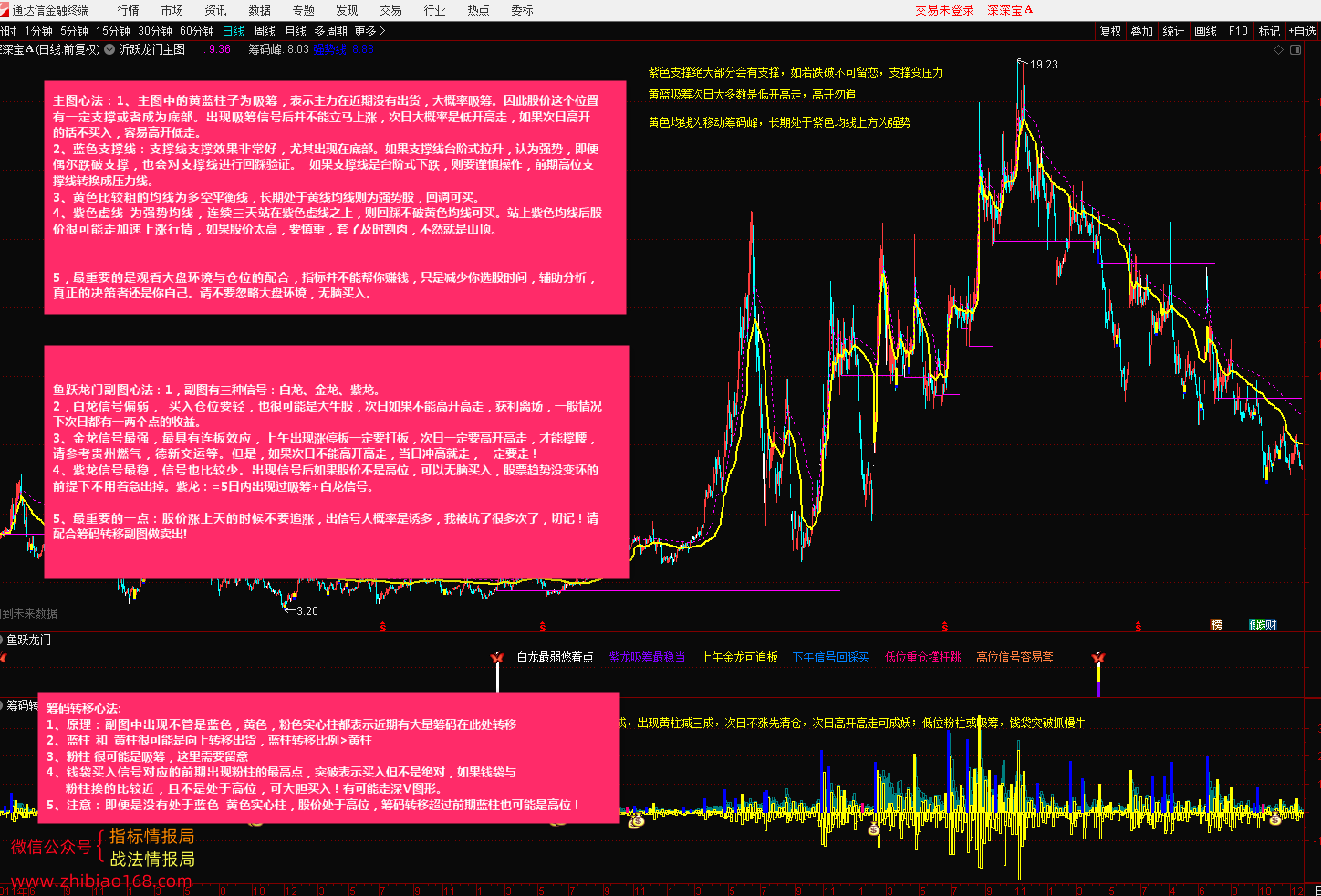The height and width of the screenshot is (896, 1321).
Task: Click the 鱼跃龙门 sub-chart indicator label
Action: pyautogui.click(x=29, y=640)
